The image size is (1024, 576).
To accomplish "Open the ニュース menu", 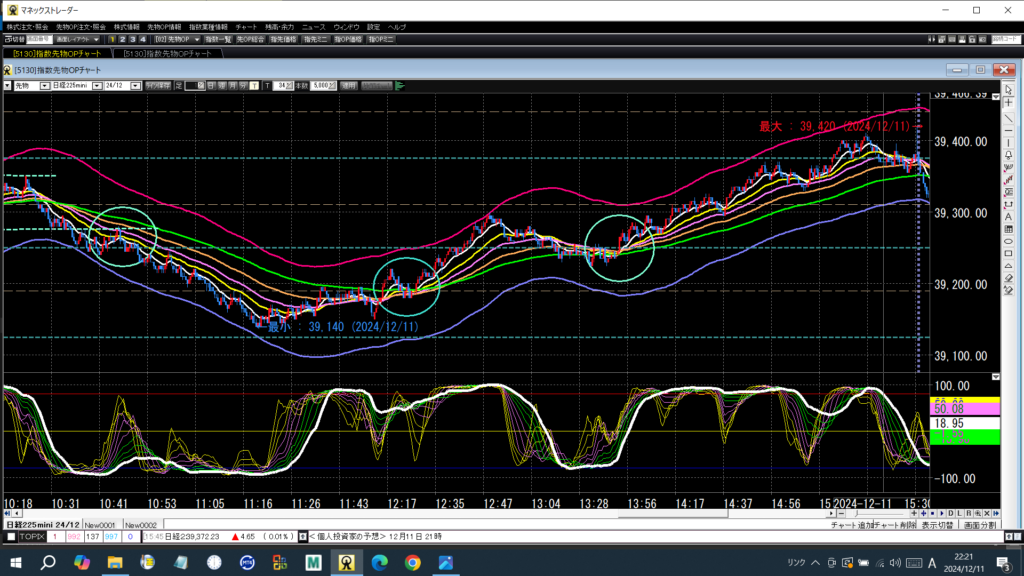I will (313, 27).
